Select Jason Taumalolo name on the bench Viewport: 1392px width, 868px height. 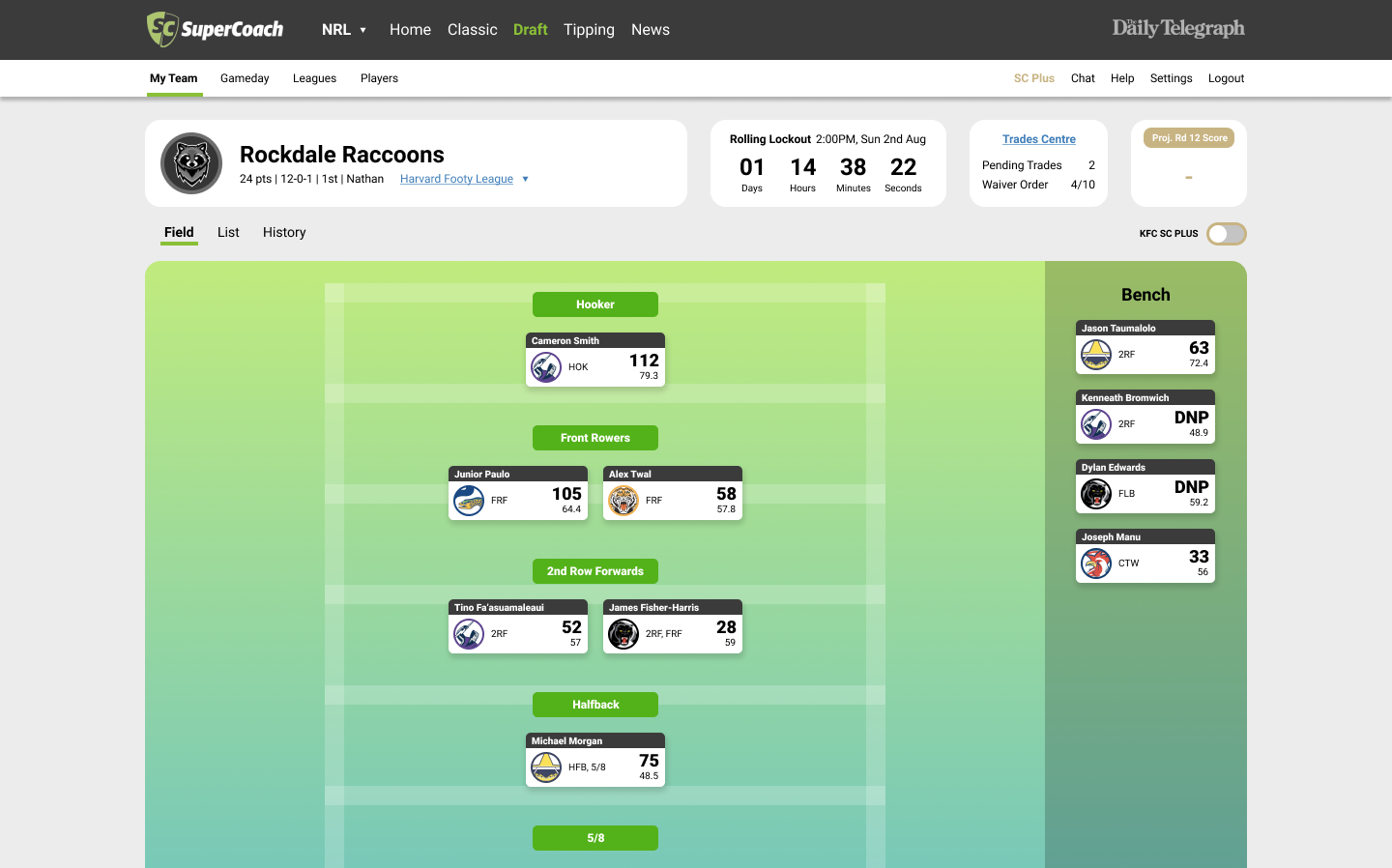1118,329
